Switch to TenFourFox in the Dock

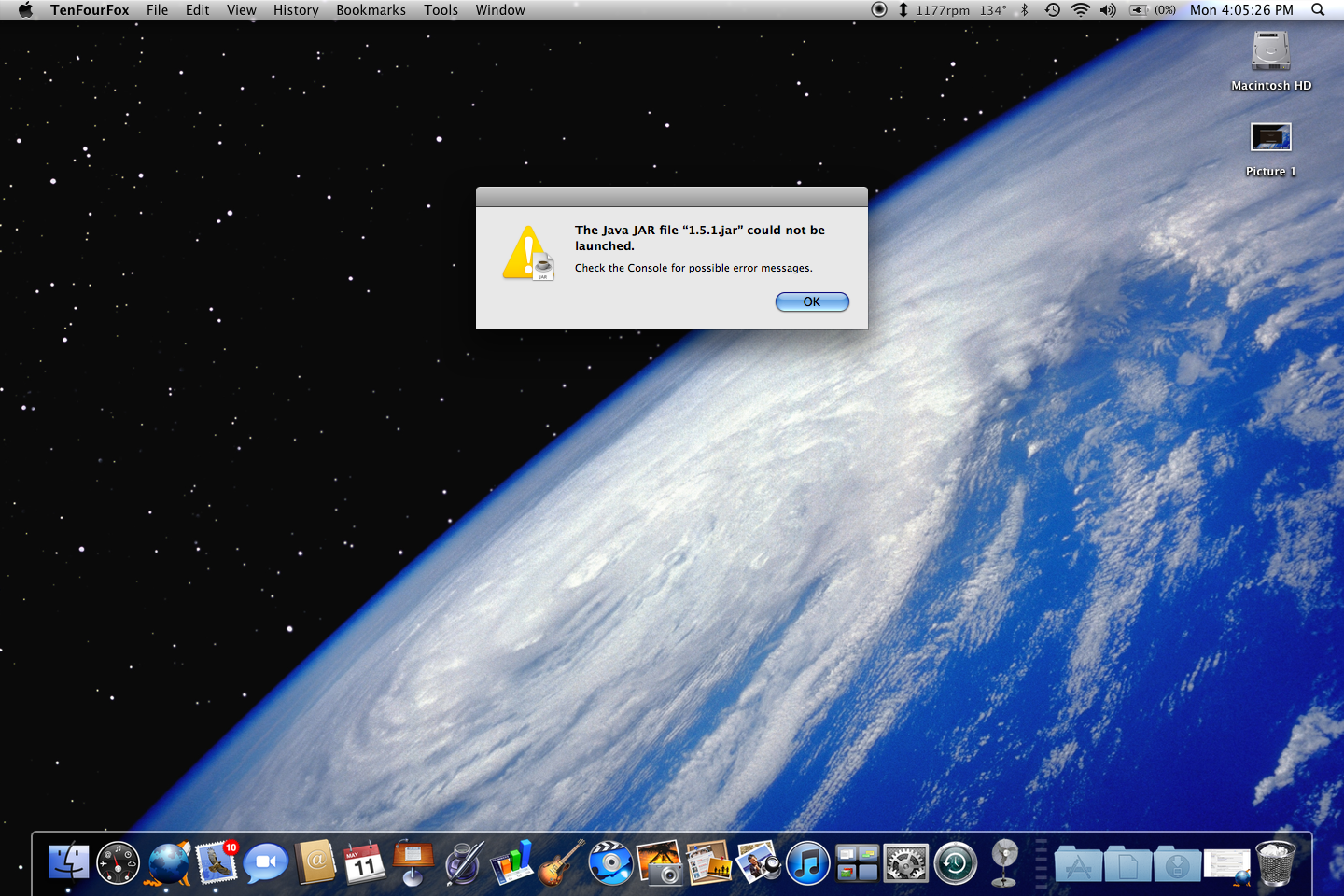pos(168,862)
